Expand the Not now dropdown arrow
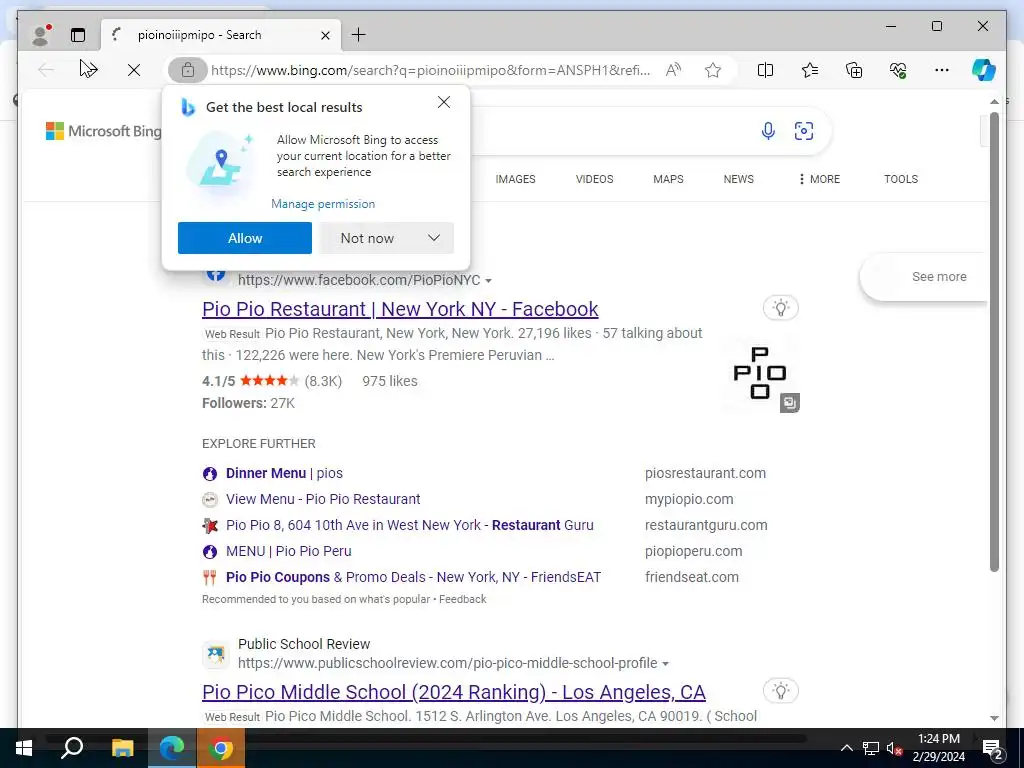Image resolution: width=1024 pixels, height=768 pixels. (x=434, y=238)
